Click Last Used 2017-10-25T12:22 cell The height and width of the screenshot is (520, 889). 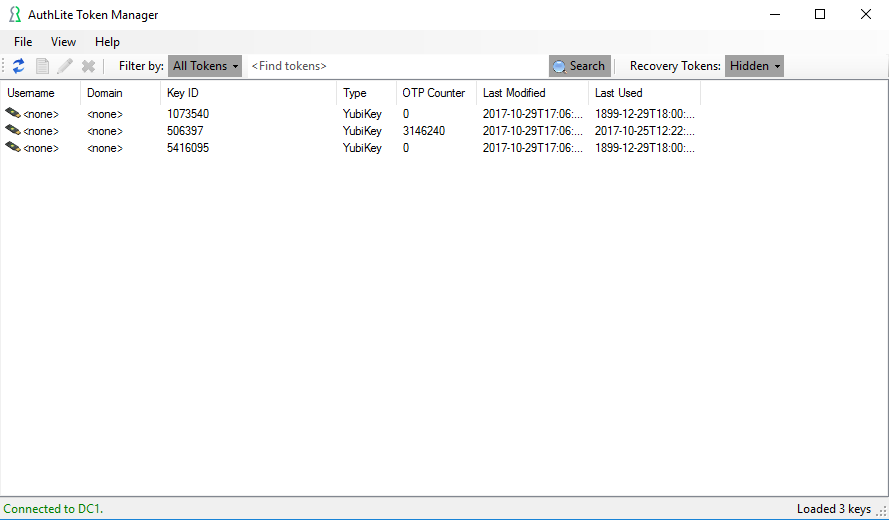[645, 131]
